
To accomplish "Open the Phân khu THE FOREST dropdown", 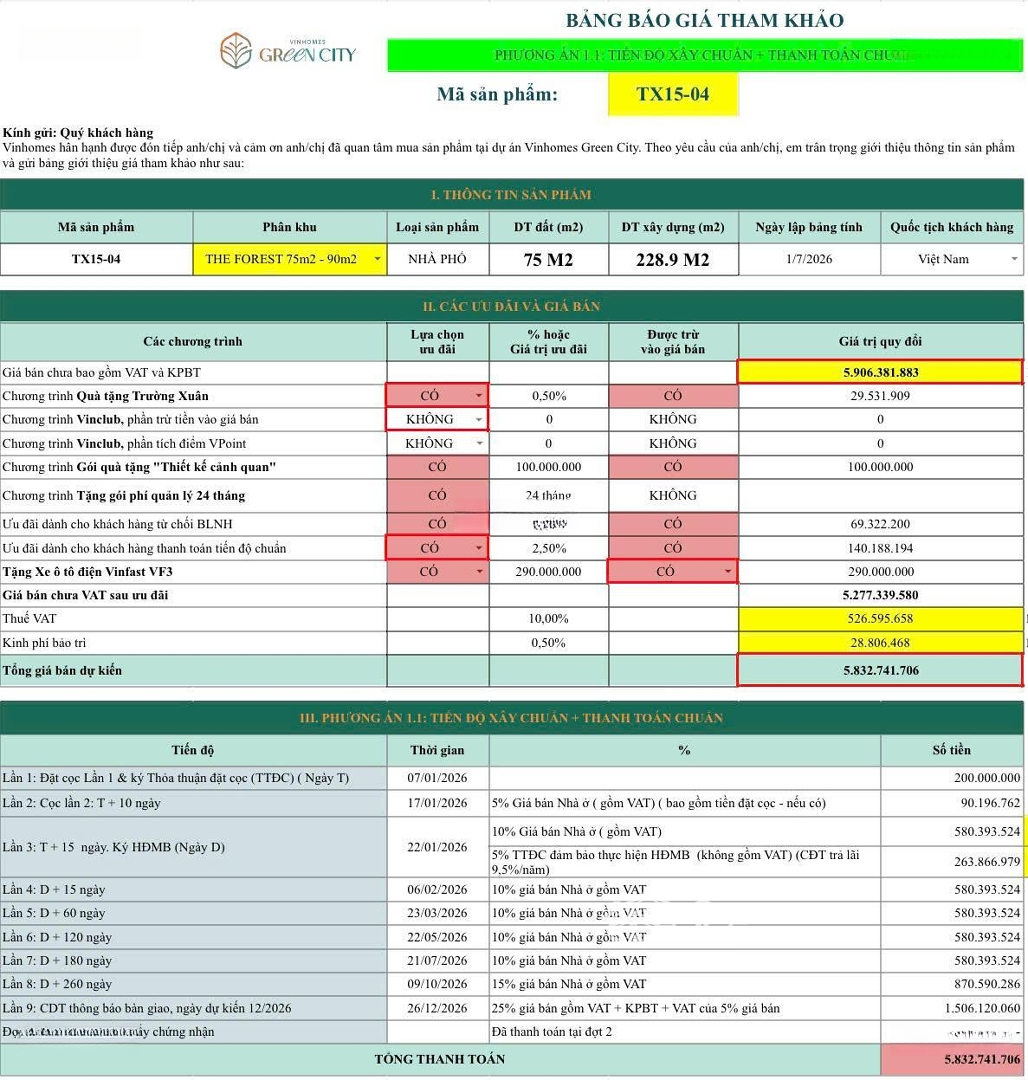I will 377,260.
